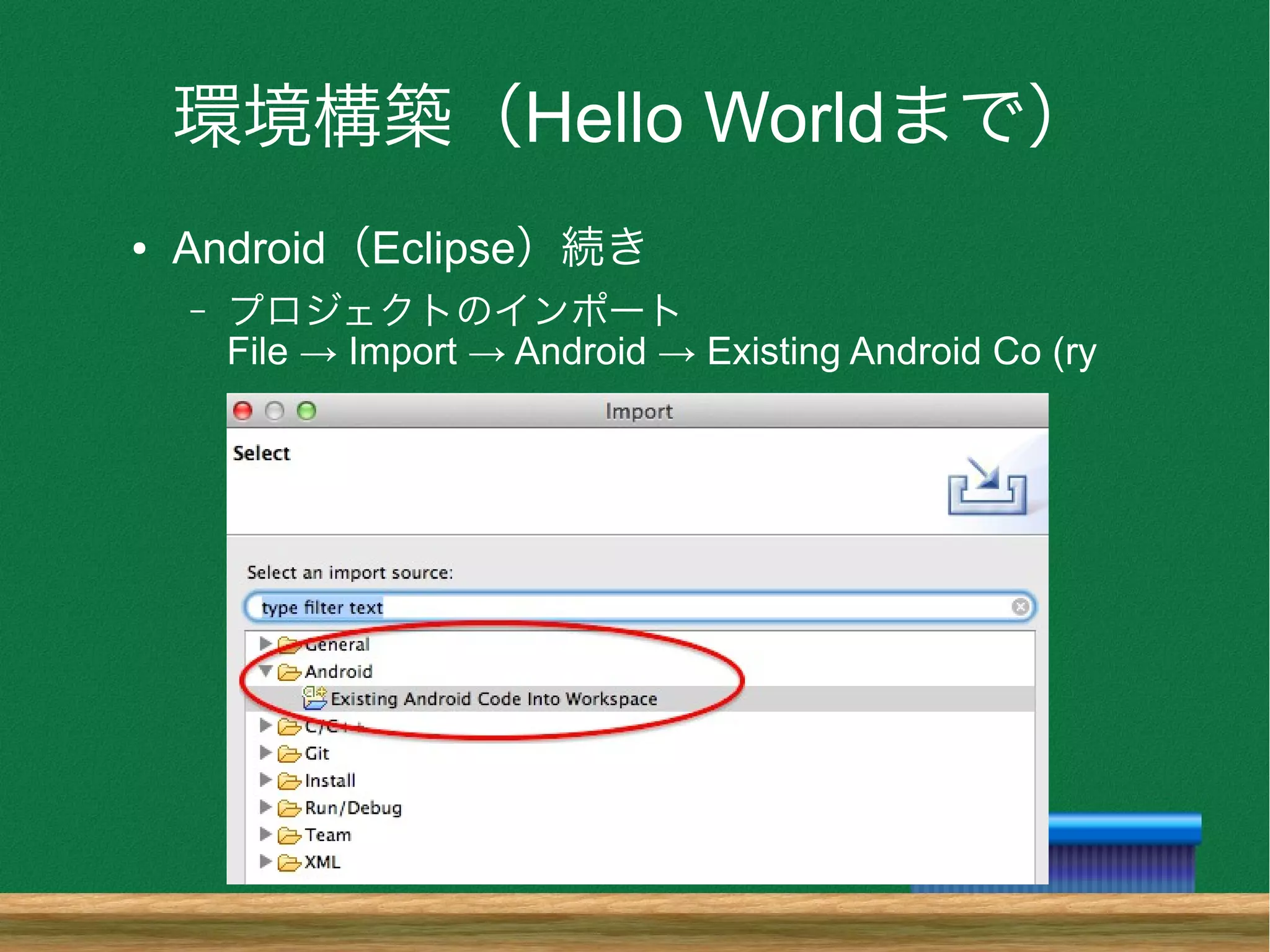The width and height of the screenshot is (1270, 952).
Task: Click the XML folder icon
Action: (289, 863)
